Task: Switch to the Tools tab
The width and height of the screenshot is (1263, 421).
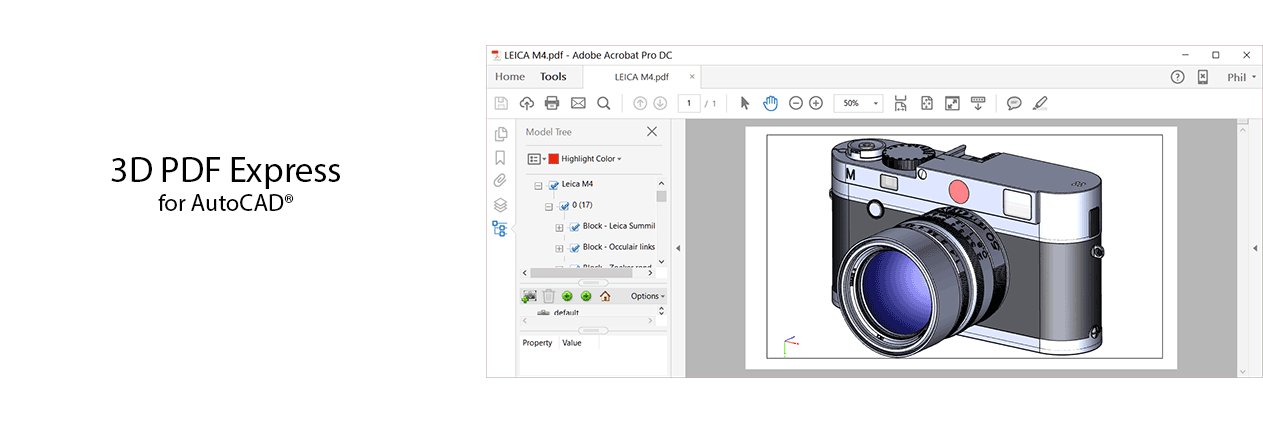Action: click(553, 76)
